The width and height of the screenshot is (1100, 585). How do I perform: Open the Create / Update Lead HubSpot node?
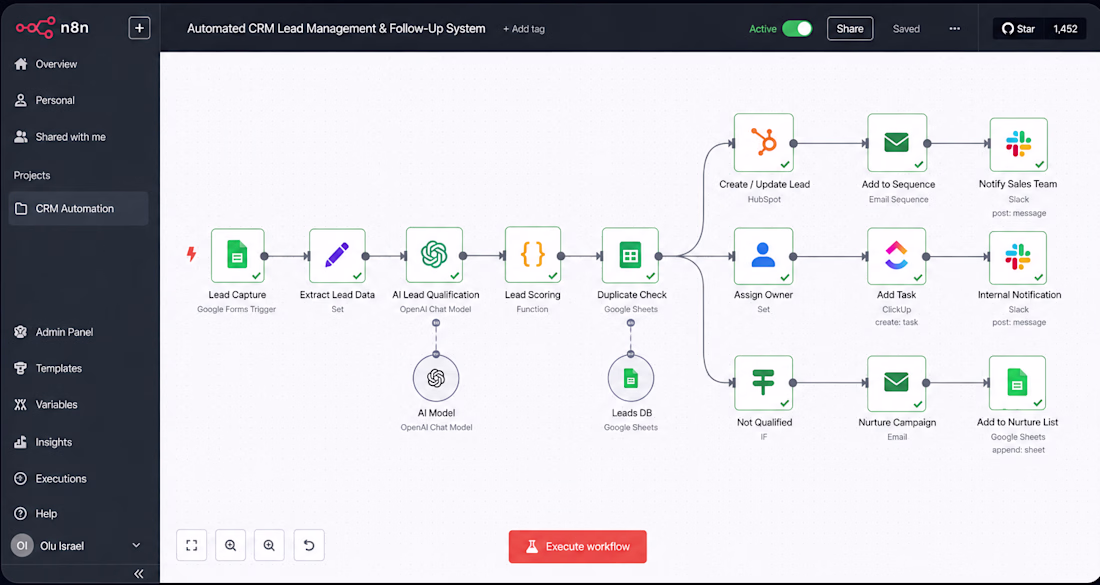point(764,143)
